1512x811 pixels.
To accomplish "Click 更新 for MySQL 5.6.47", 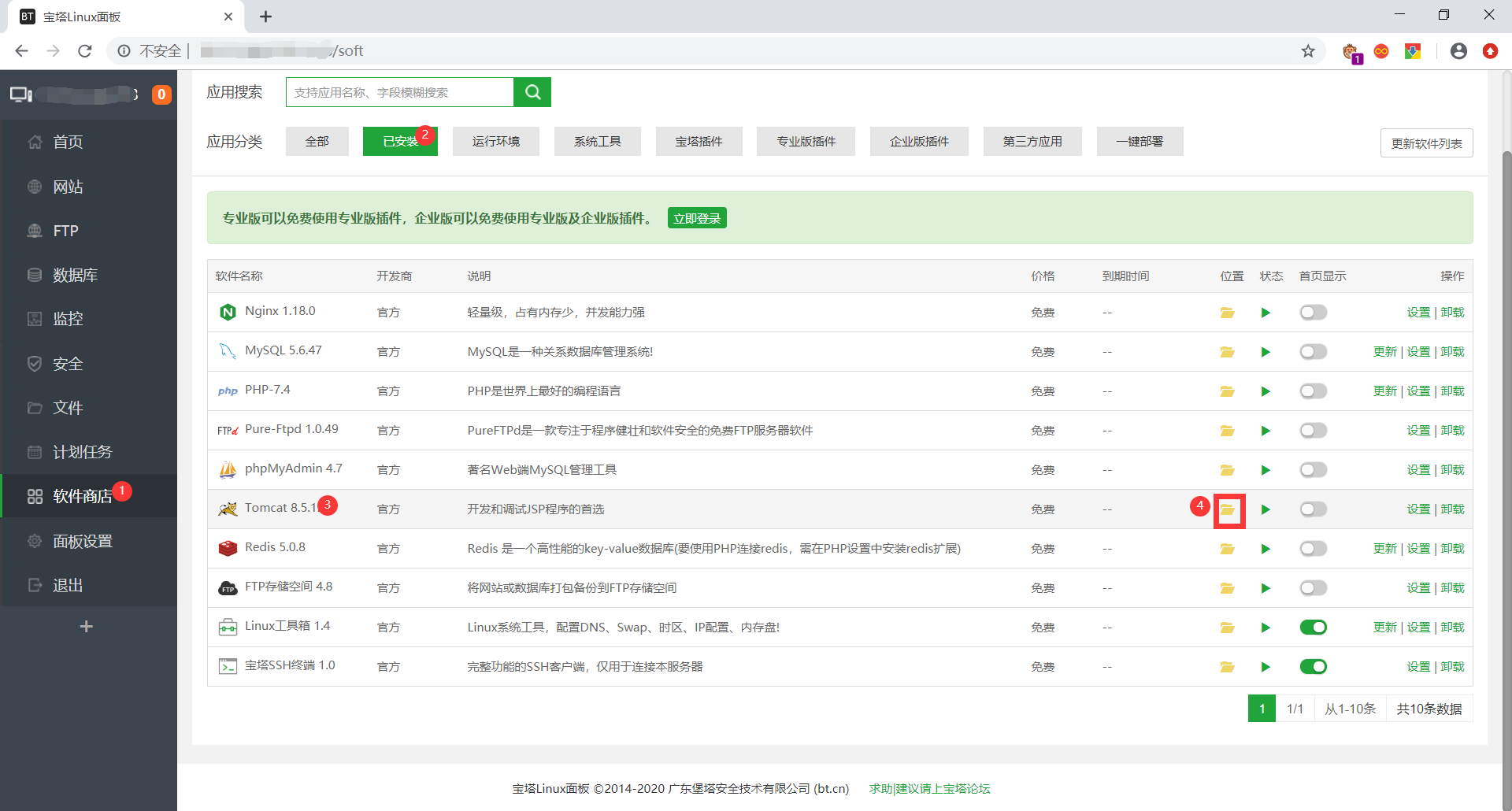I will [x=1384, y=352].
